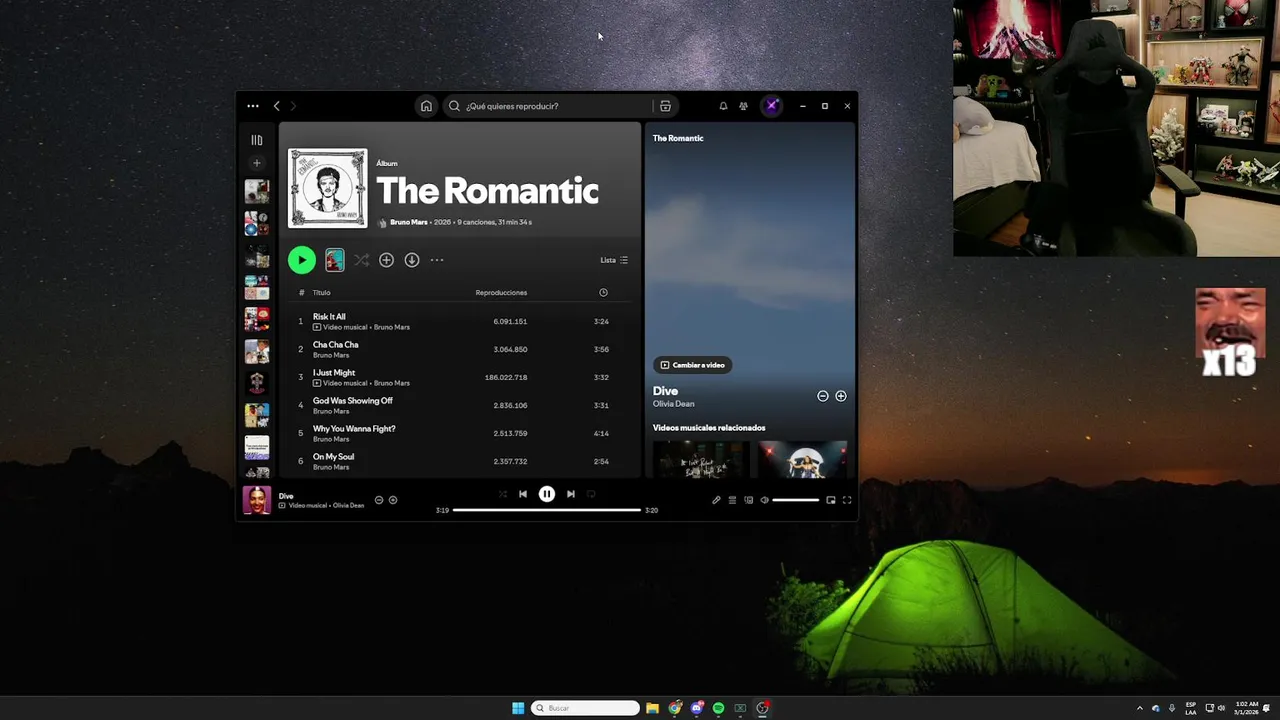Select the God Was Showing Off track
Viewport: 1280px width, 720px height.
tap(460, 405)
